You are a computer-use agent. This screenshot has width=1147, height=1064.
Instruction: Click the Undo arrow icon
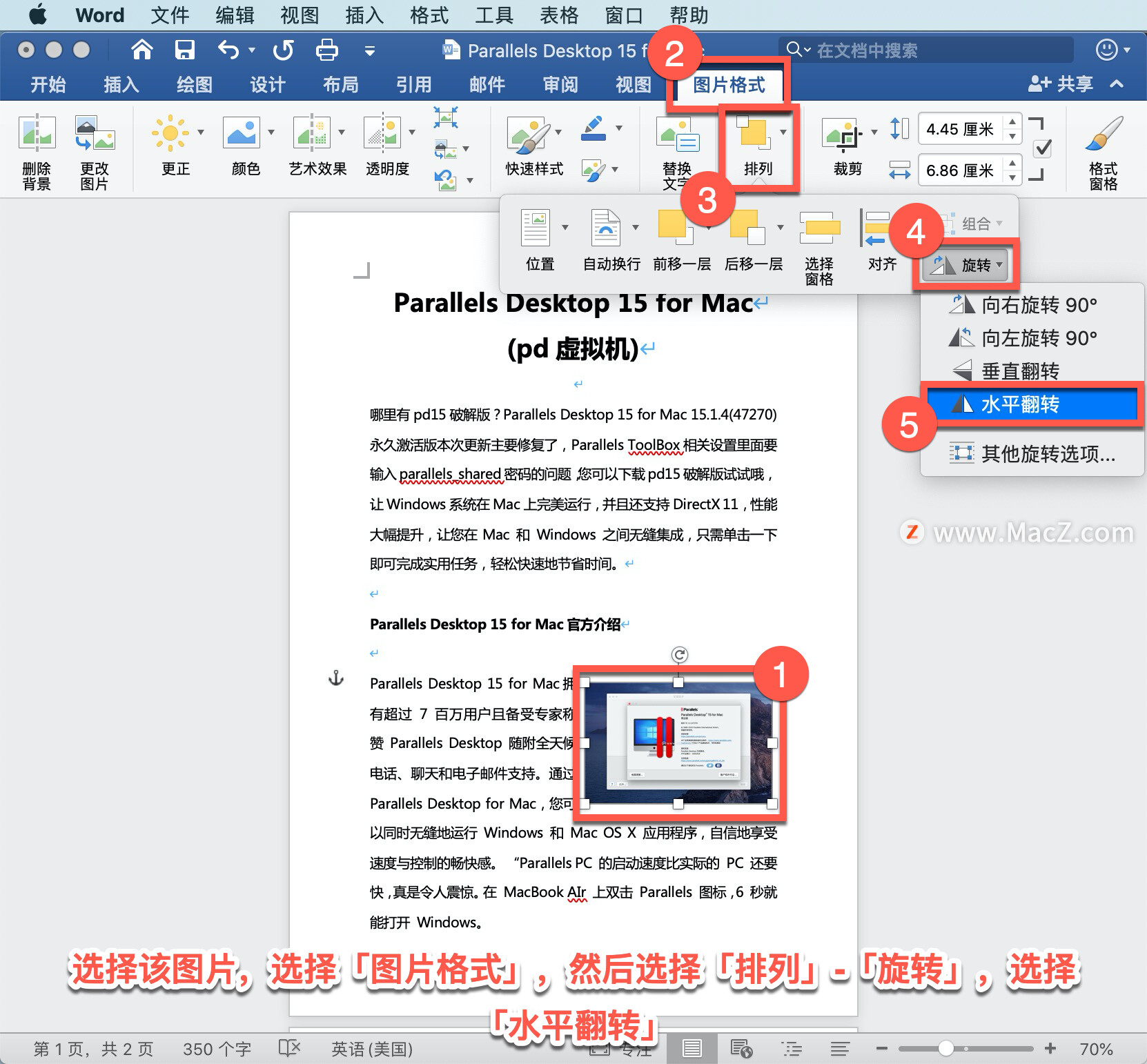pos(228,50)
